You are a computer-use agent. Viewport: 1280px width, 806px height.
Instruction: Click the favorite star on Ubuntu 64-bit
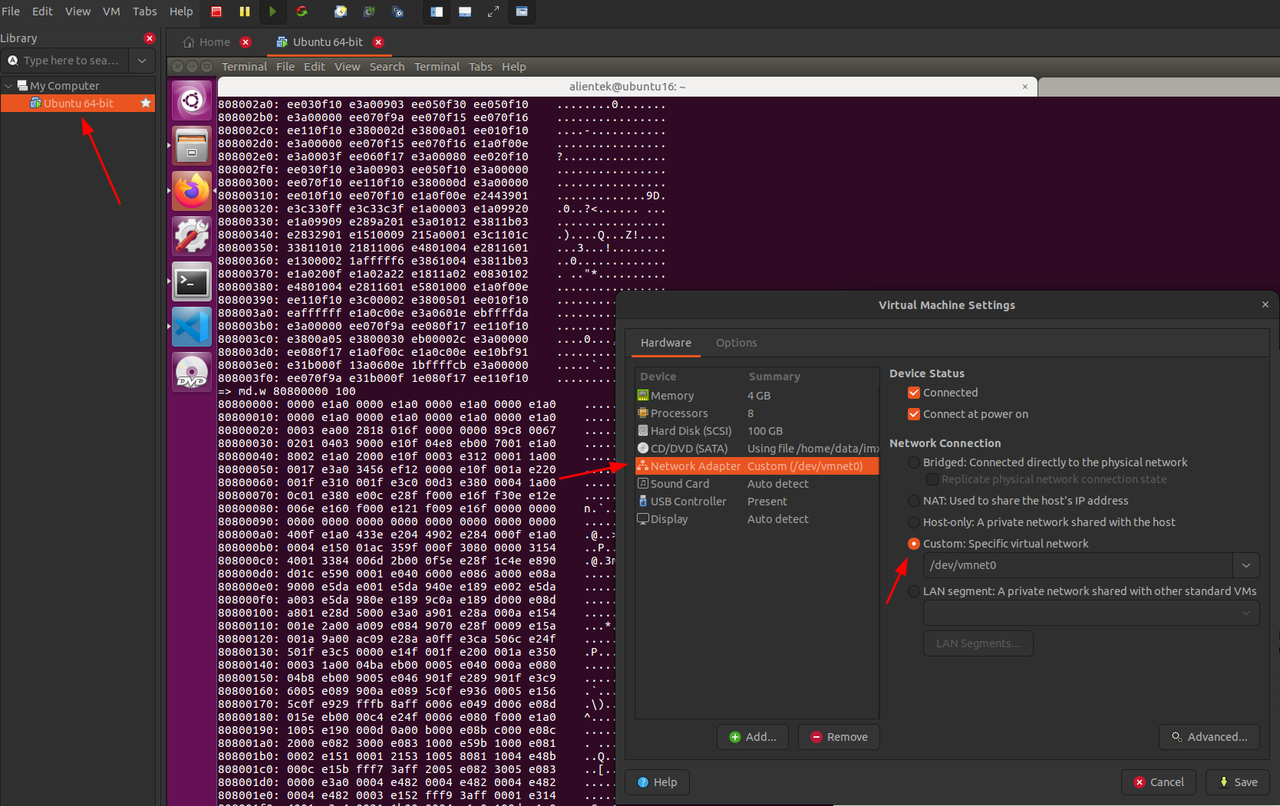(146, 103)
